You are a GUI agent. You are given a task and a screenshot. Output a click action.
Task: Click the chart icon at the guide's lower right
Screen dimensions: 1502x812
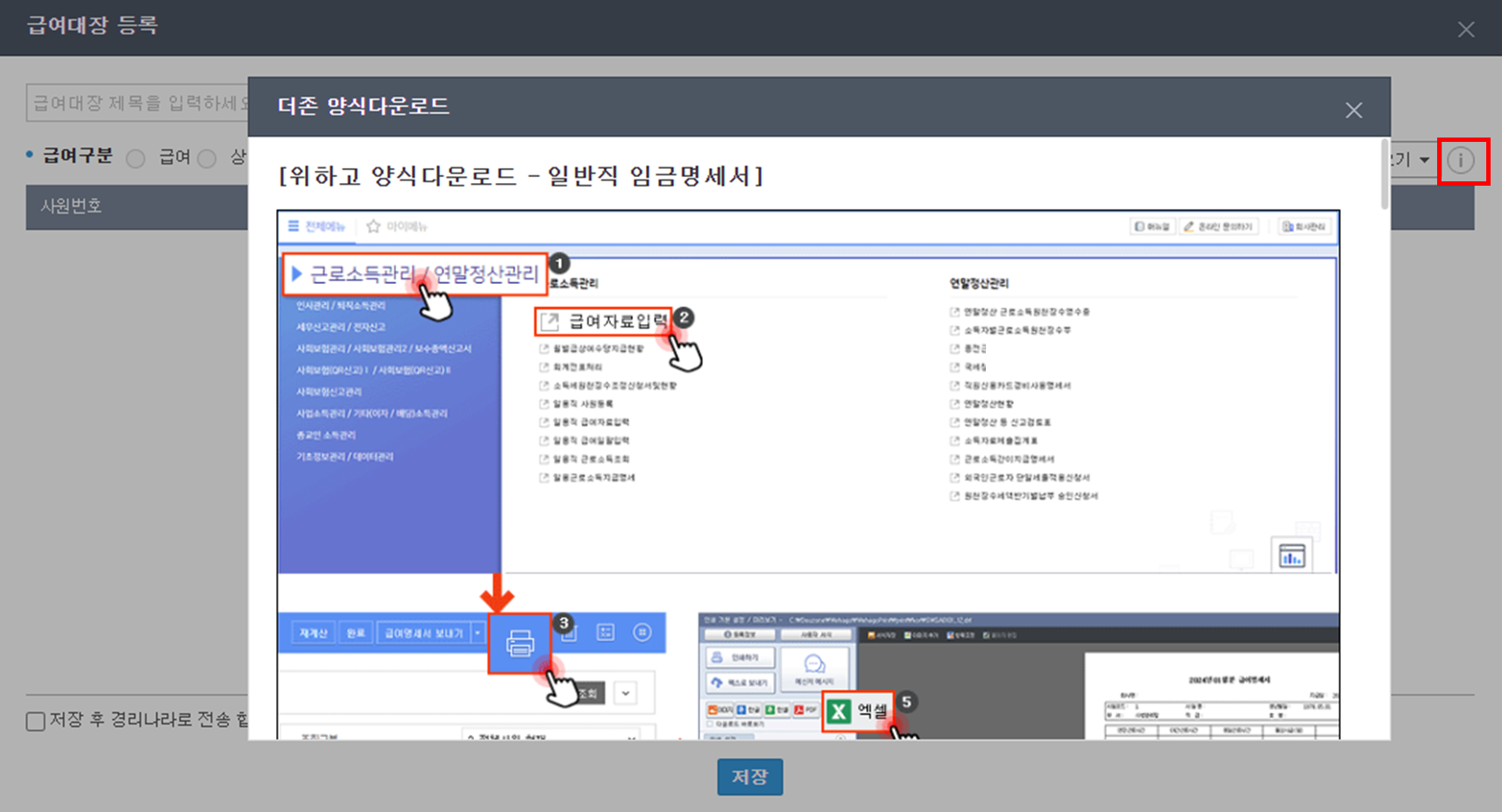(x=1292, y=556)
